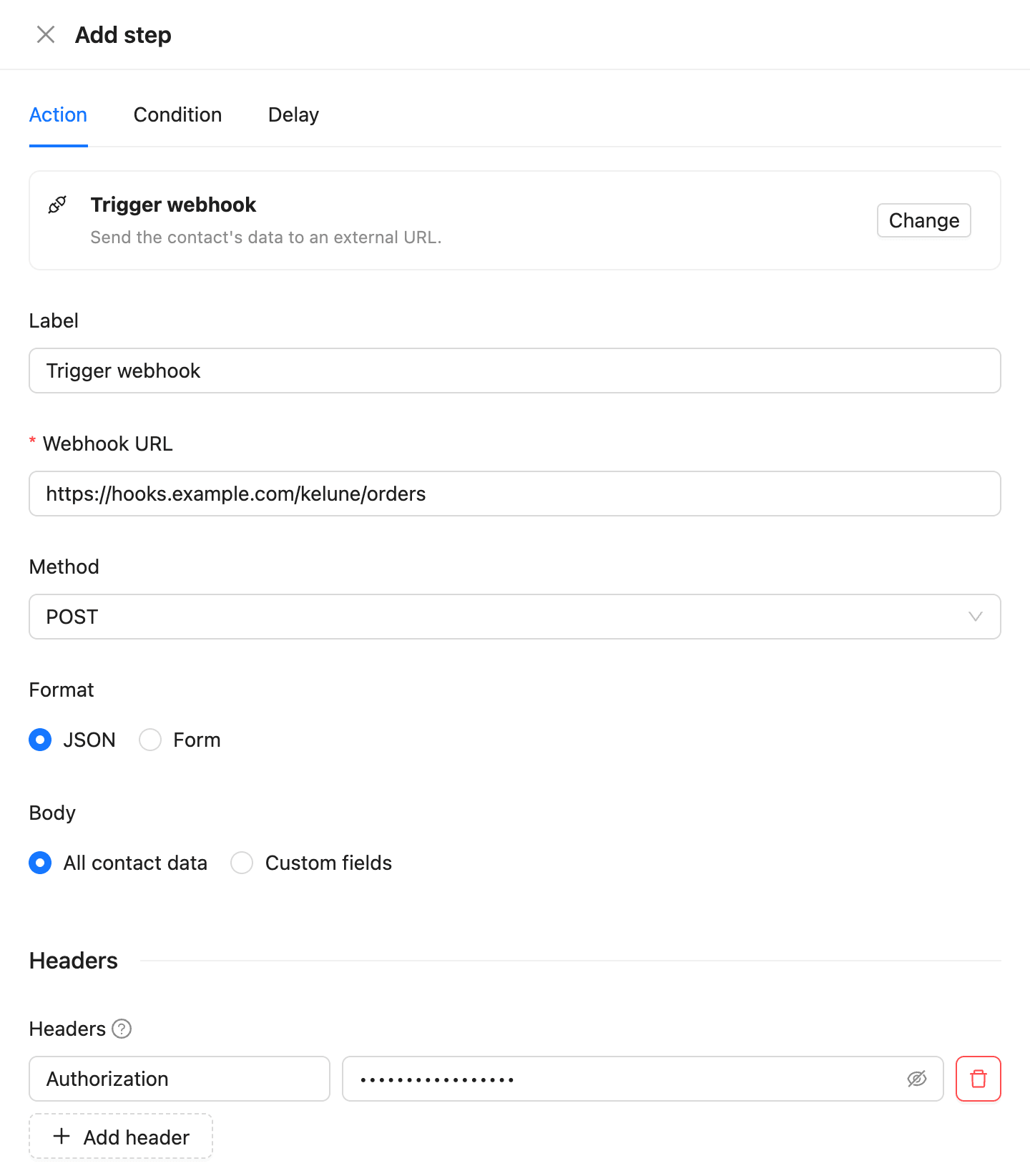Click the Authorization header name field
This screenshot has height=1176, width=1030.
click(180, 1079)
